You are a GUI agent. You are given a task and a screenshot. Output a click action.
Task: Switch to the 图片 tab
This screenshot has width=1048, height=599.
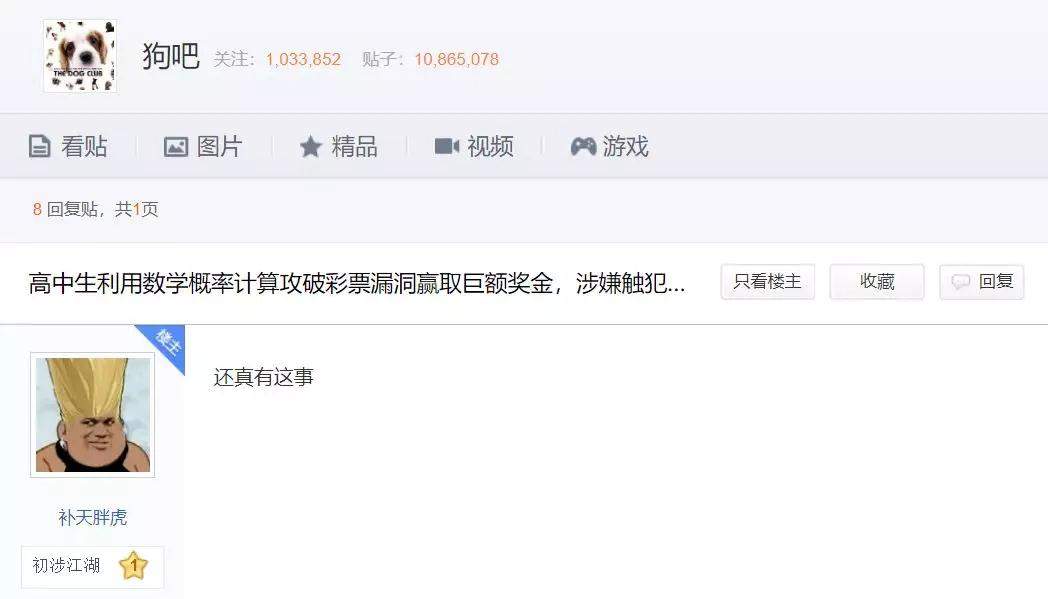point(203,146)
